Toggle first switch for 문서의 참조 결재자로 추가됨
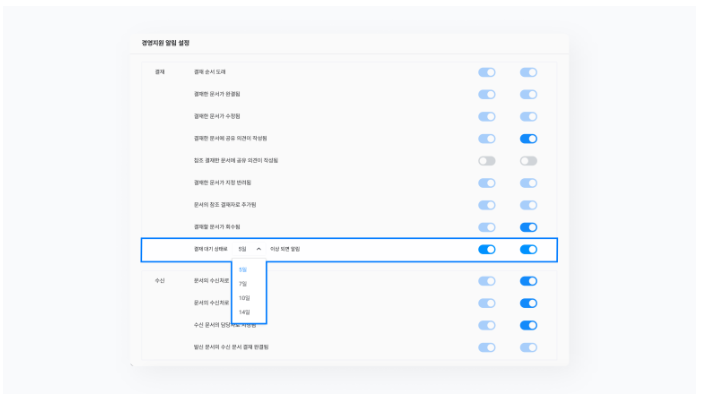This screenshot has width=701, height=396. coord(487,205)
